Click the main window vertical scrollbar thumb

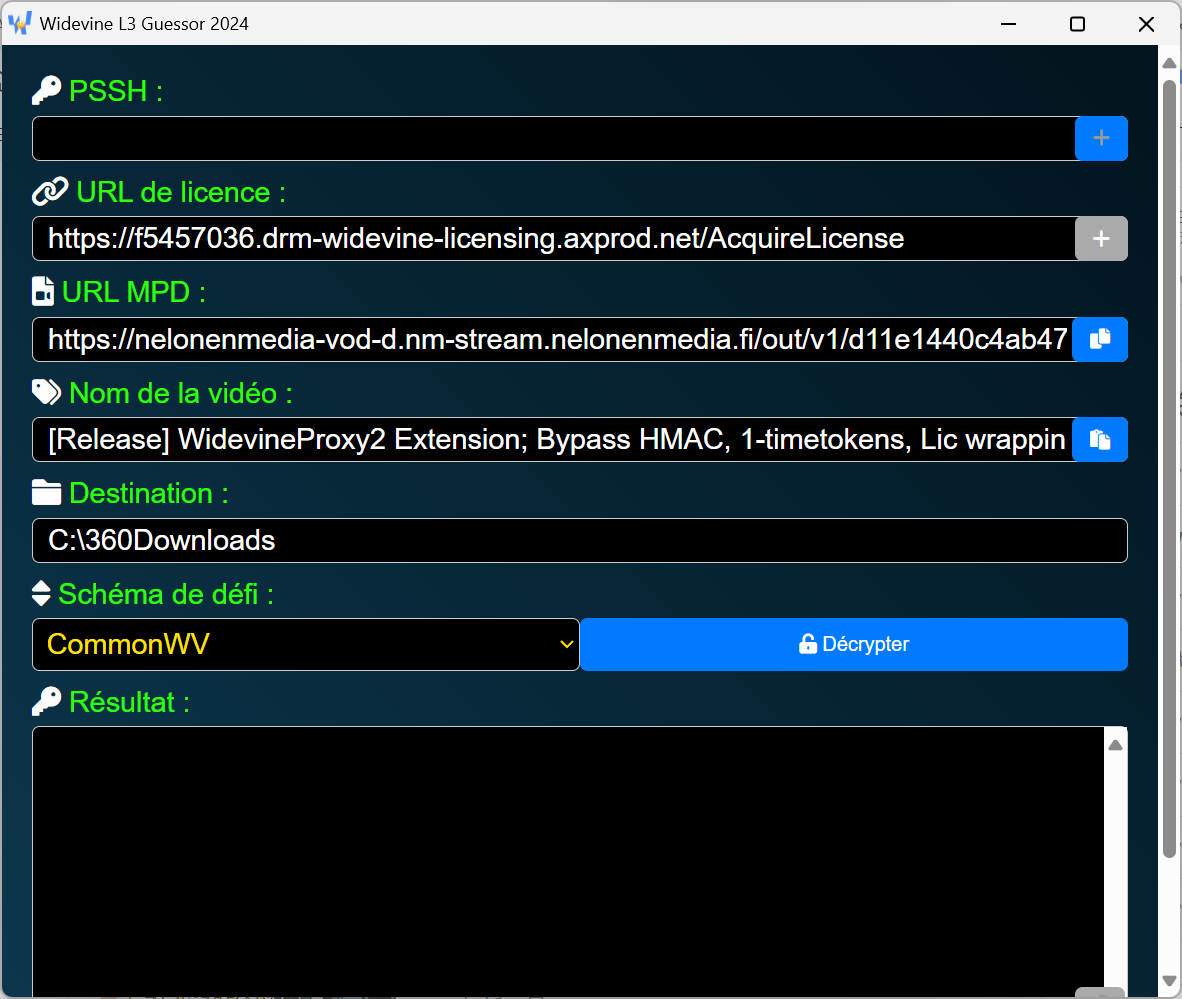1169,468
